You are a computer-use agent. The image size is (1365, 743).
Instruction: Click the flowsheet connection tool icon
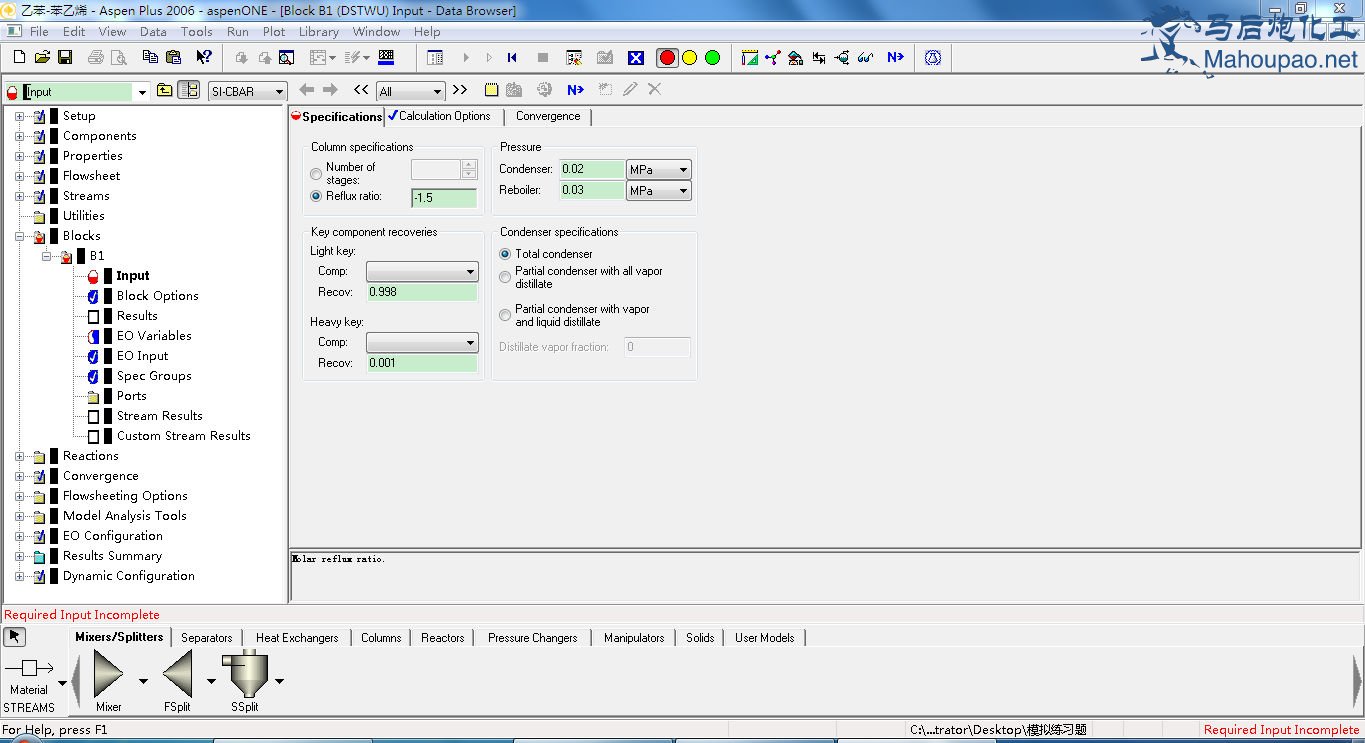[x=772, y=58]
